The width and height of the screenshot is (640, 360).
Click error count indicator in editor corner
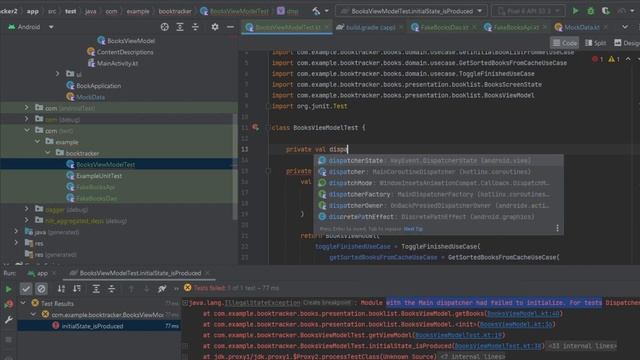(597, 59)
